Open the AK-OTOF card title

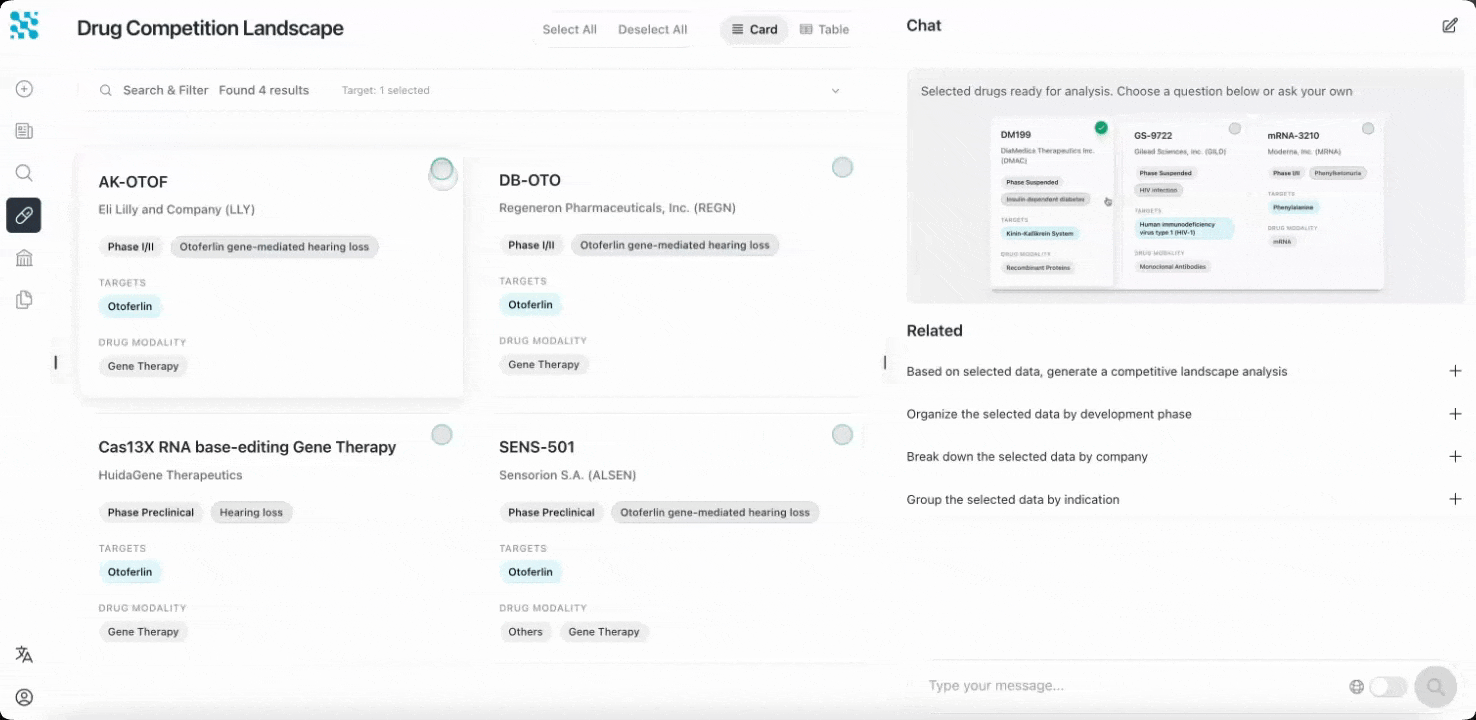pyautogui.click(x=133, y=182)
